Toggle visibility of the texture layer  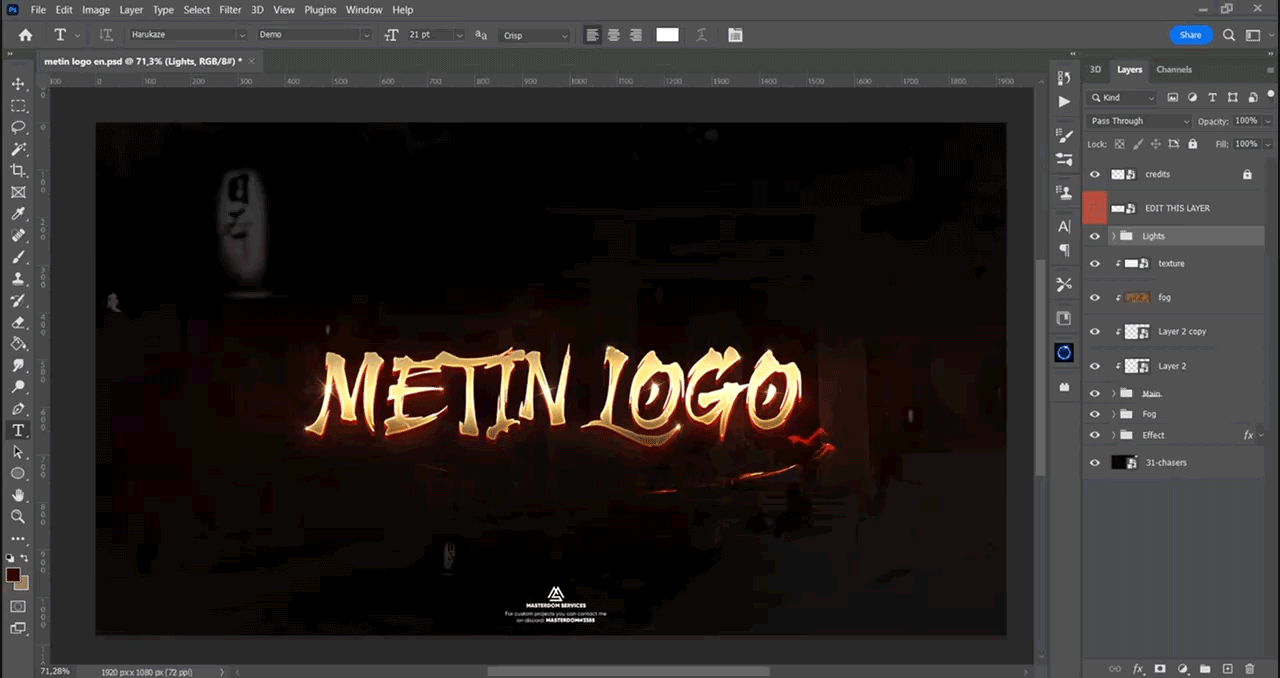coord(1094,263)
